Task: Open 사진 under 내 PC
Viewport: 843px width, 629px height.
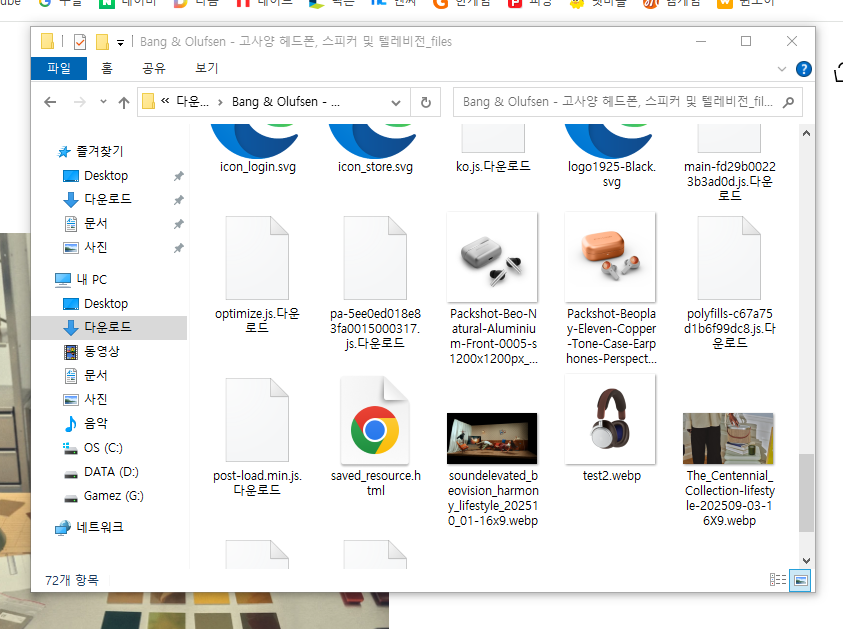Action: click(x=96, y=399)
